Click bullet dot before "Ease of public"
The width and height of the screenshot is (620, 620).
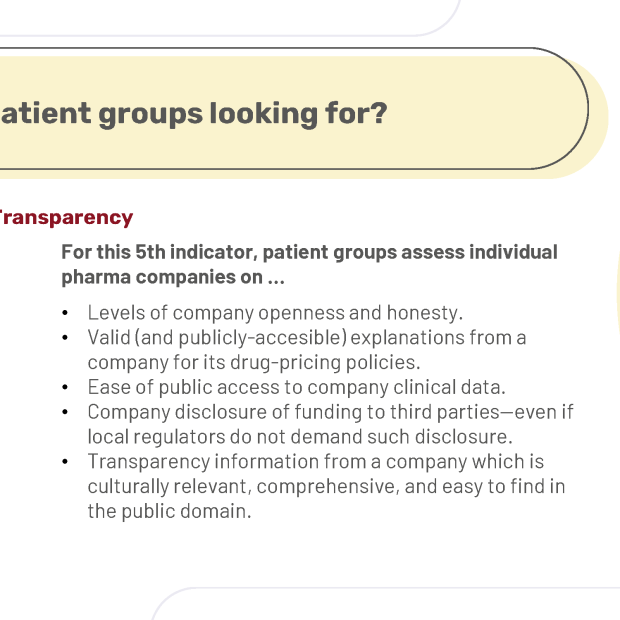(65, 388)
